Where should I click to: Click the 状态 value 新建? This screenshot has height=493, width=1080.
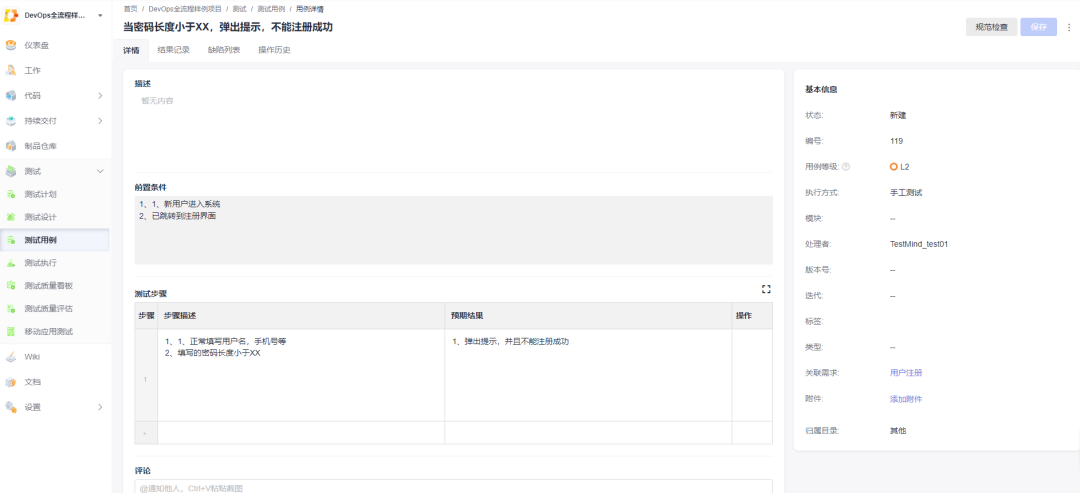pyautogui.click(x=897, y=115)
